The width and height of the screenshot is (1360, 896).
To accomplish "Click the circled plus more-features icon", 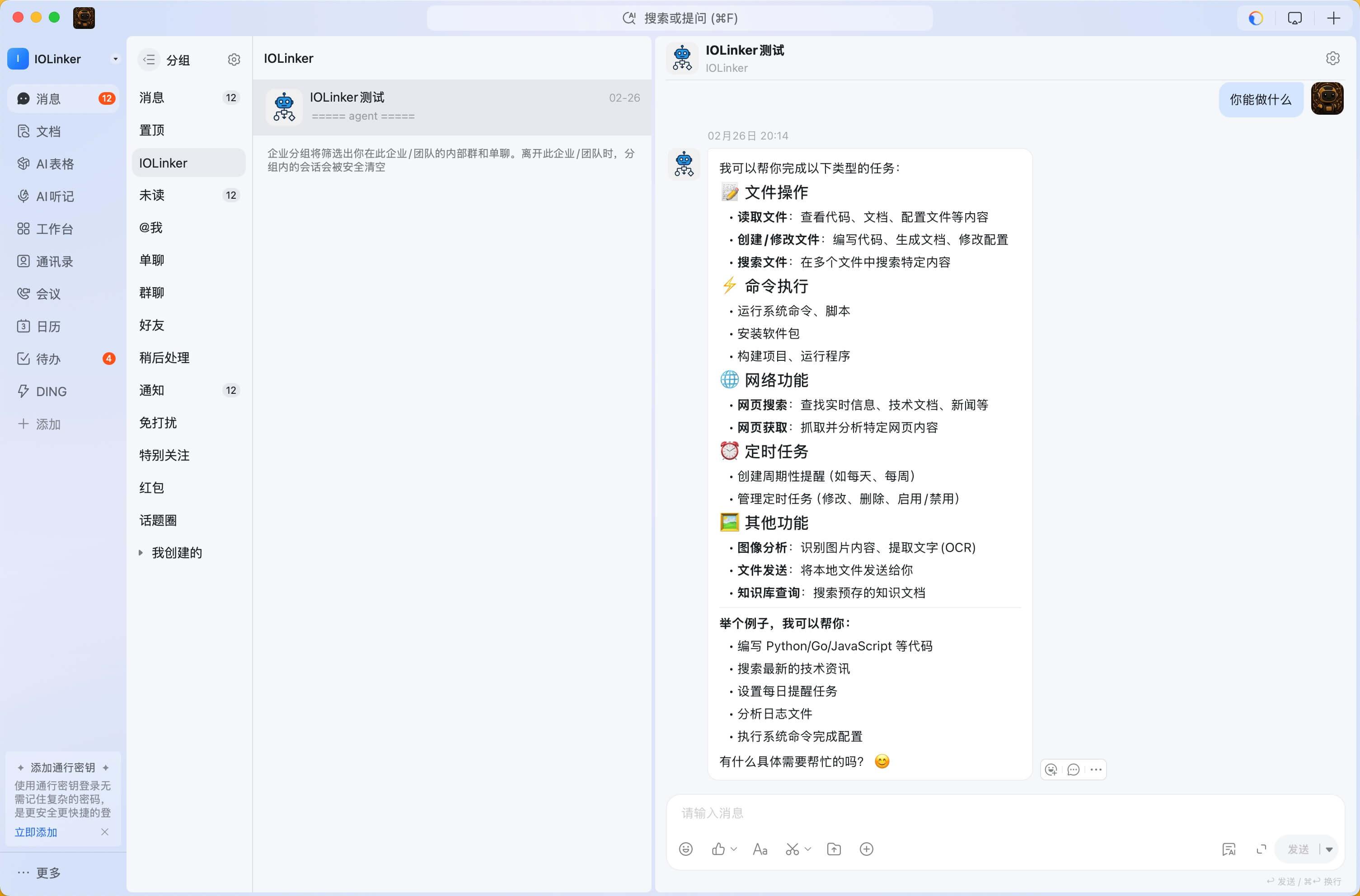I will point(866,849).
